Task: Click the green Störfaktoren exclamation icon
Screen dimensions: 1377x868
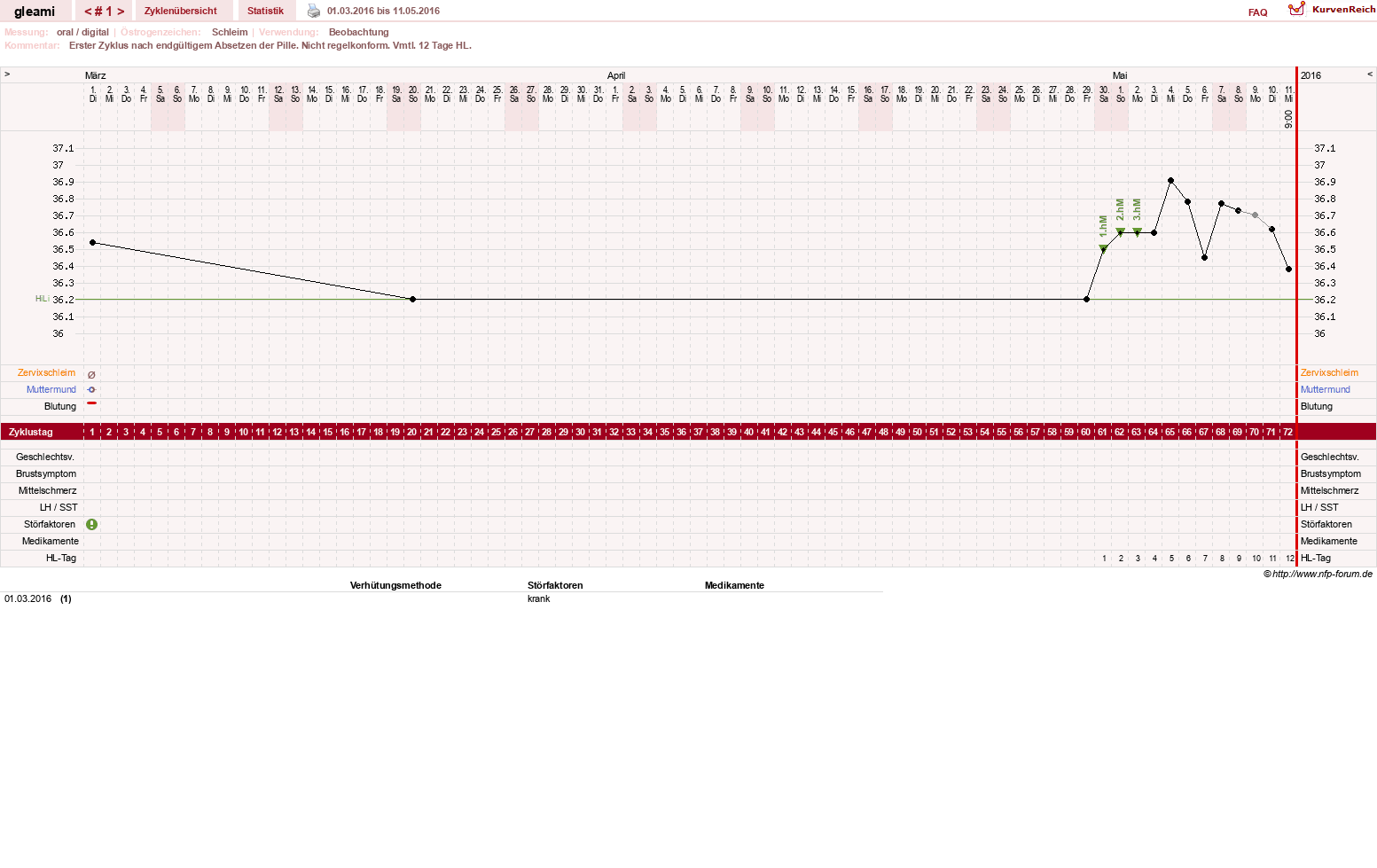Action: tap(92, 524)
